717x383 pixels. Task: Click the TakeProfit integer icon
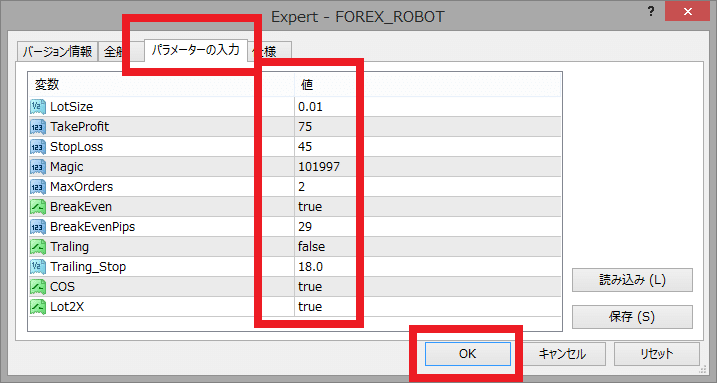tap(38, 127)
